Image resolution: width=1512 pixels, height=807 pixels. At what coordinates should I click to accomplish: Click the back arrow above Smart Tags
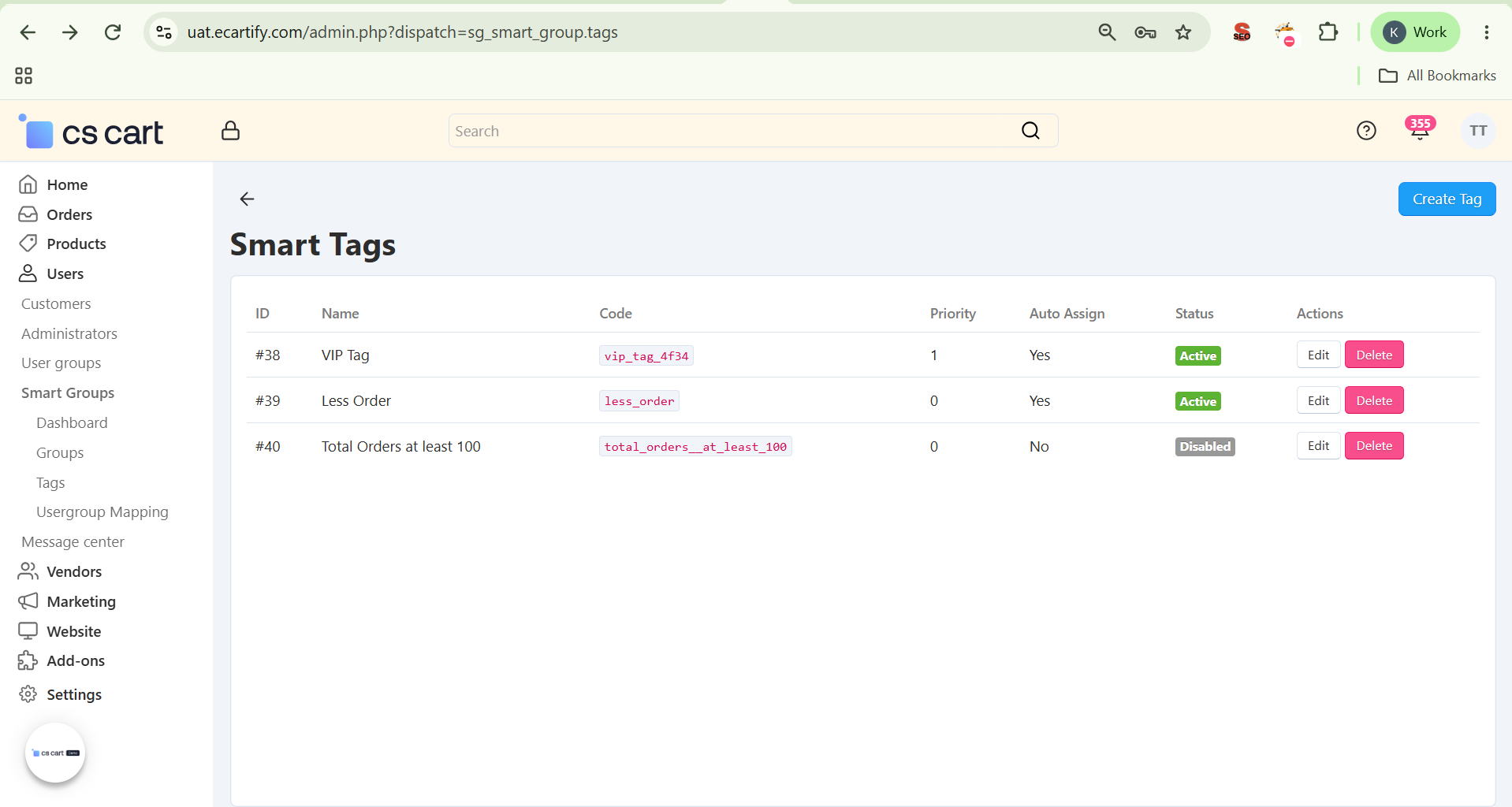coord(247,199)
